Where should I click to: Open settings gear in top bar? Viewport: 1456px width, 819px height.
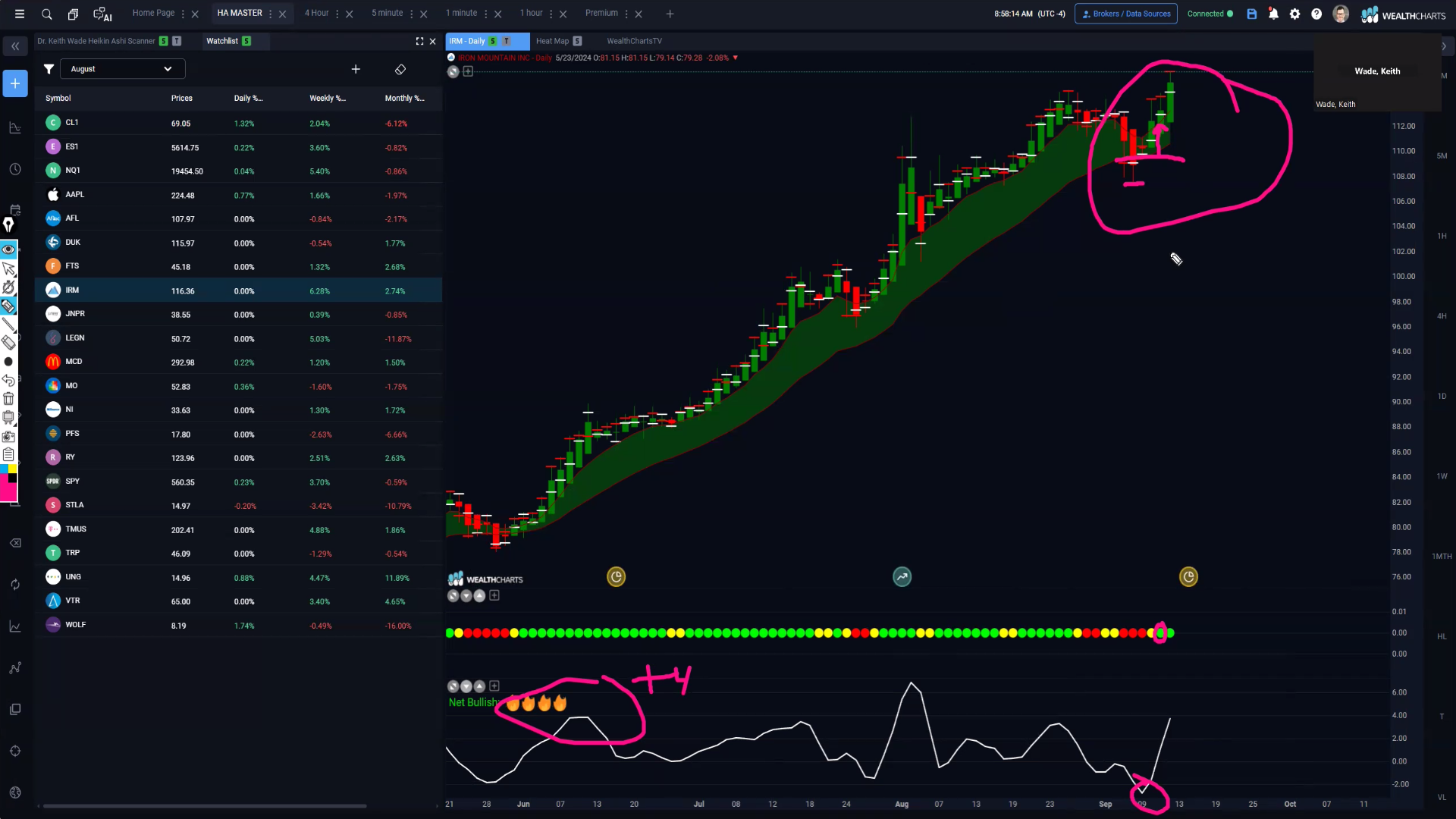(x=1294, y=14)
